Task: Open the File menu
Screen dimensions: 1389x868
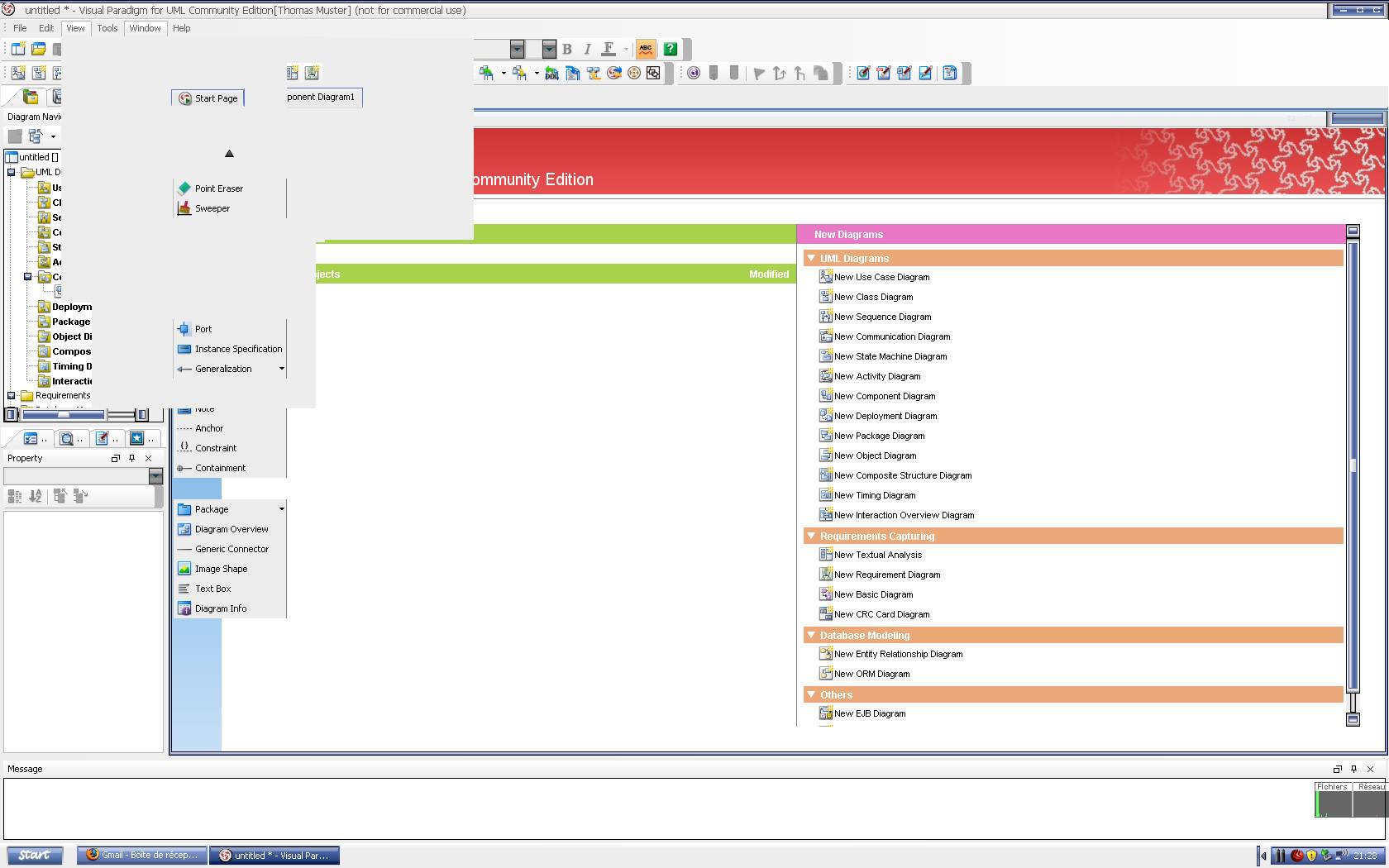Action: 20,28
